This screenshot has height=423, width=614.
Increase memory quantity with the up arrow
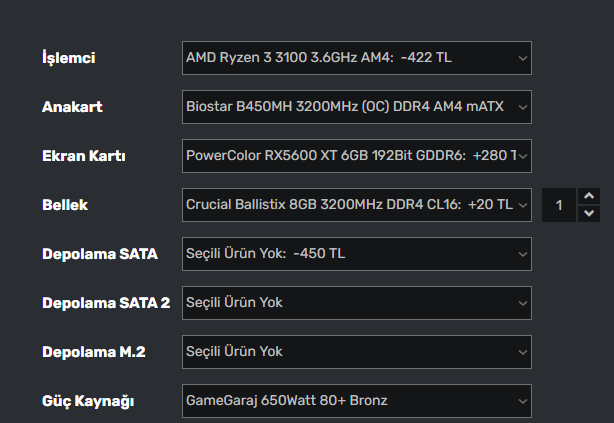(589, 196)
